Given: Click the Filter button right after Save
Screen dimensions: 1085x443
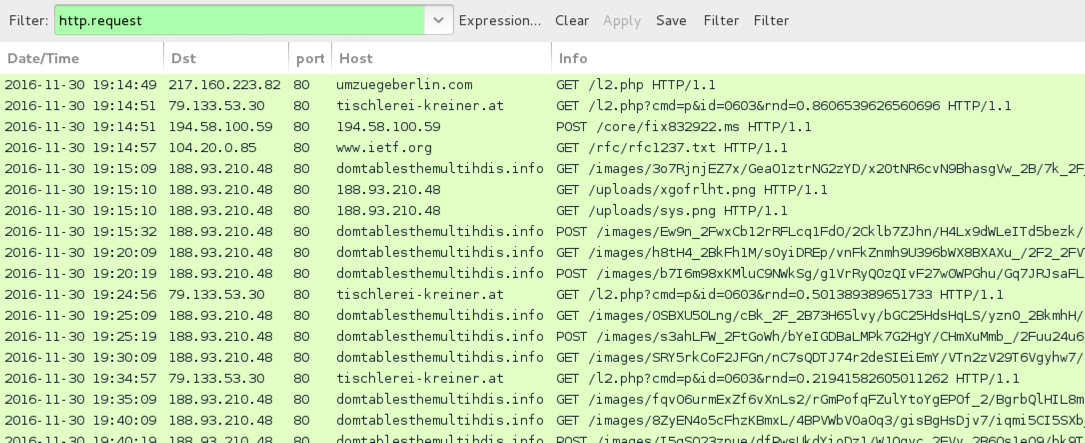Looking at the screenshot, I should pyautogui.click(x=720, y=20).
